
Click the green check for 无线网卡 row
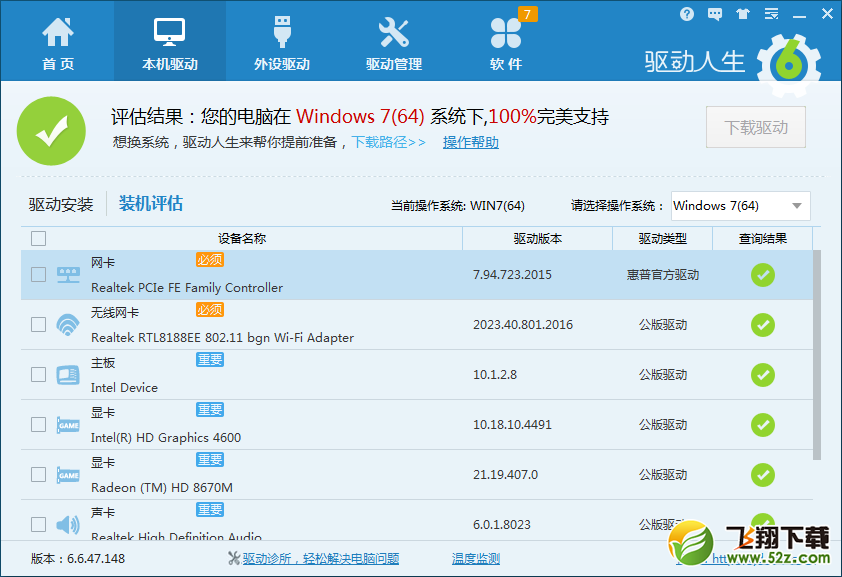pyautogui.click(x=763, y=325)
